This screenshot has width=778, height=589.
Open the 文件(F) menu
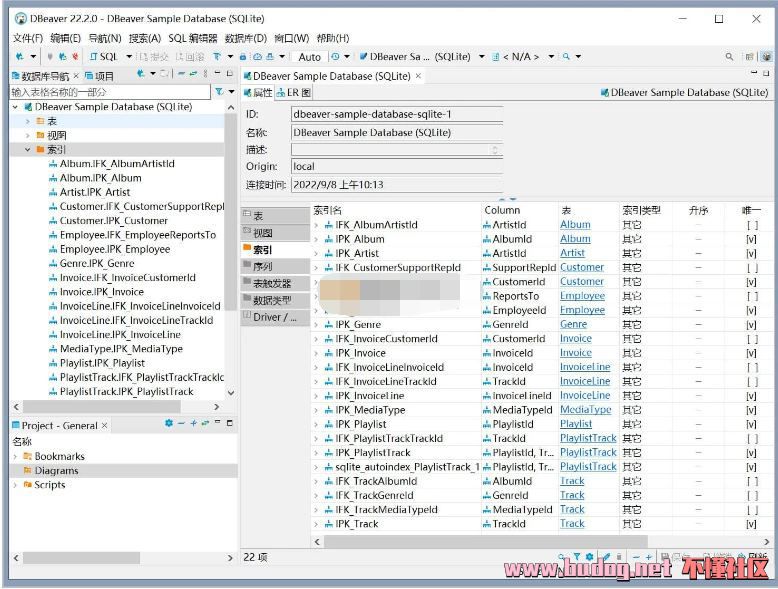click(28, 38)
